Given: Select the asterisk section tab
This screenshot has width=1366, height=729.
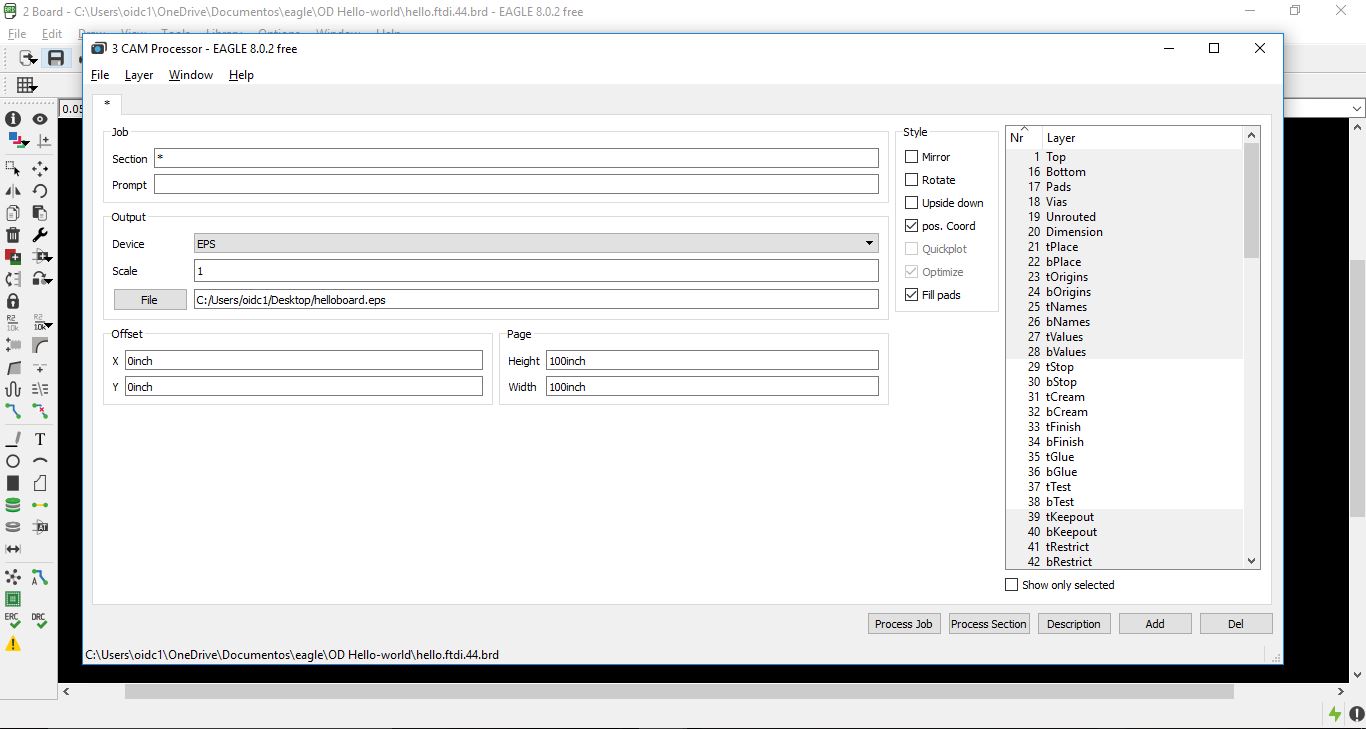Looking at the screenshot, I should click(x=107, y=104).
